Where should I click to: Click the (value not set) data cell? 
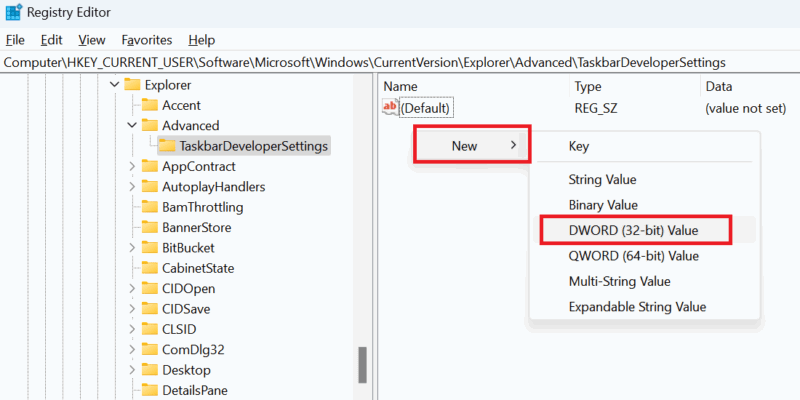point(745,108)
